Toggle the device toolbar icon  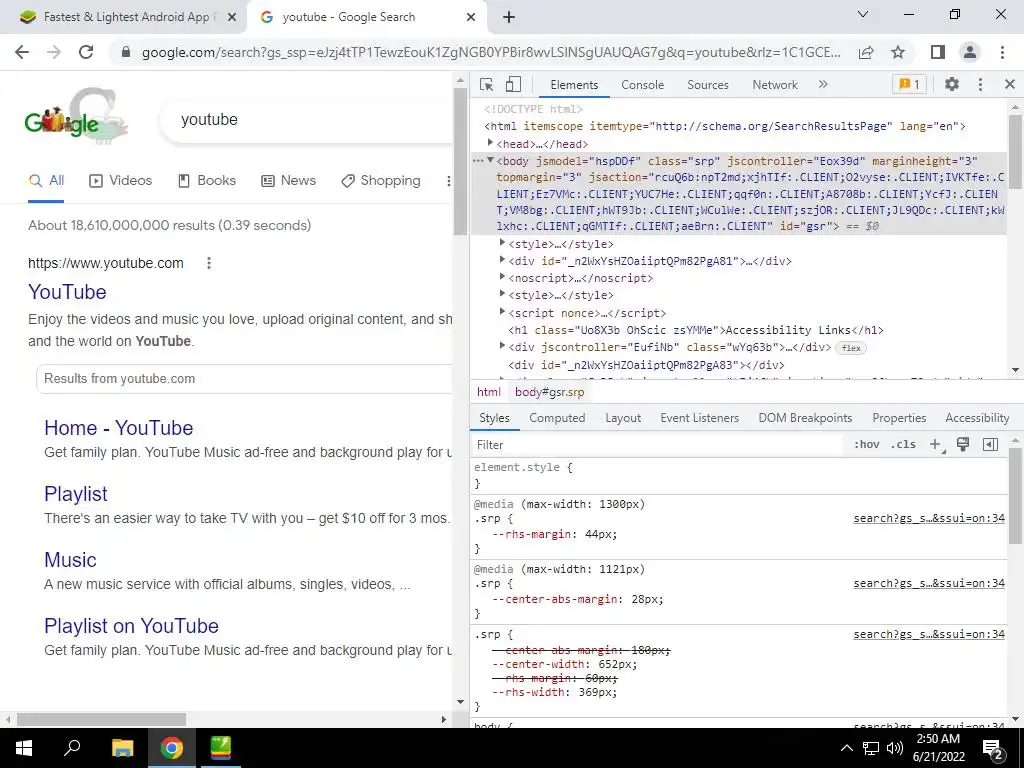point(513,84)
